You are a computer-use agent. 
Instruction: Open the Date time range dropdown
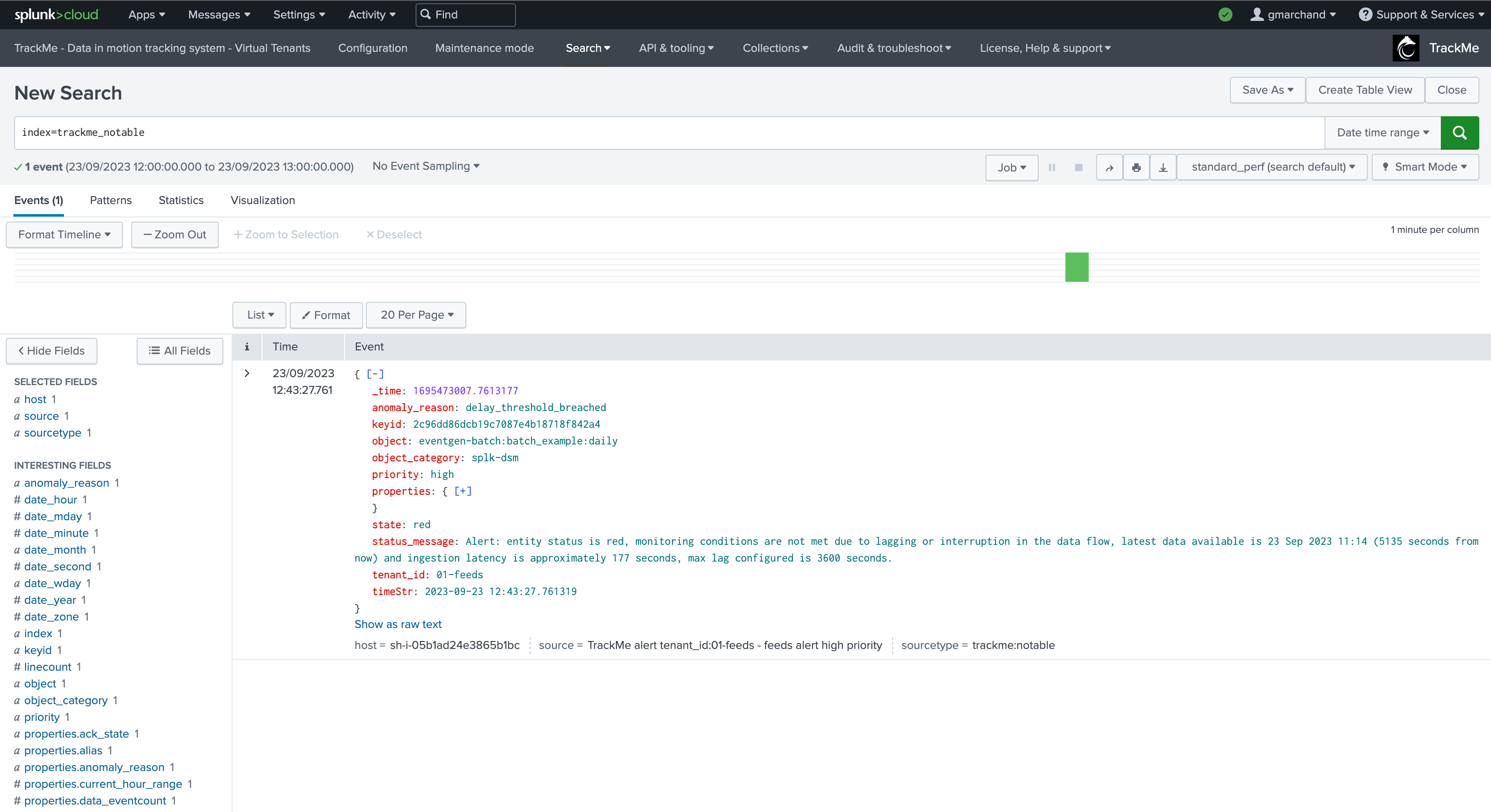click(1382, 133)
